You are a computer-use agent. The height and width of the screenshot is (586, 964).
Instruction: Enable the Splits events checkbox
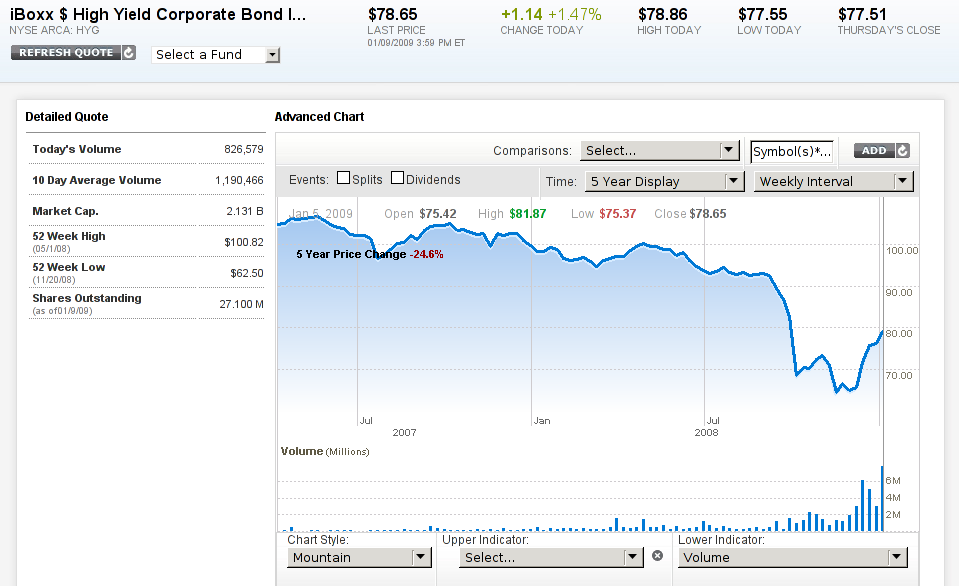(344, 179)
